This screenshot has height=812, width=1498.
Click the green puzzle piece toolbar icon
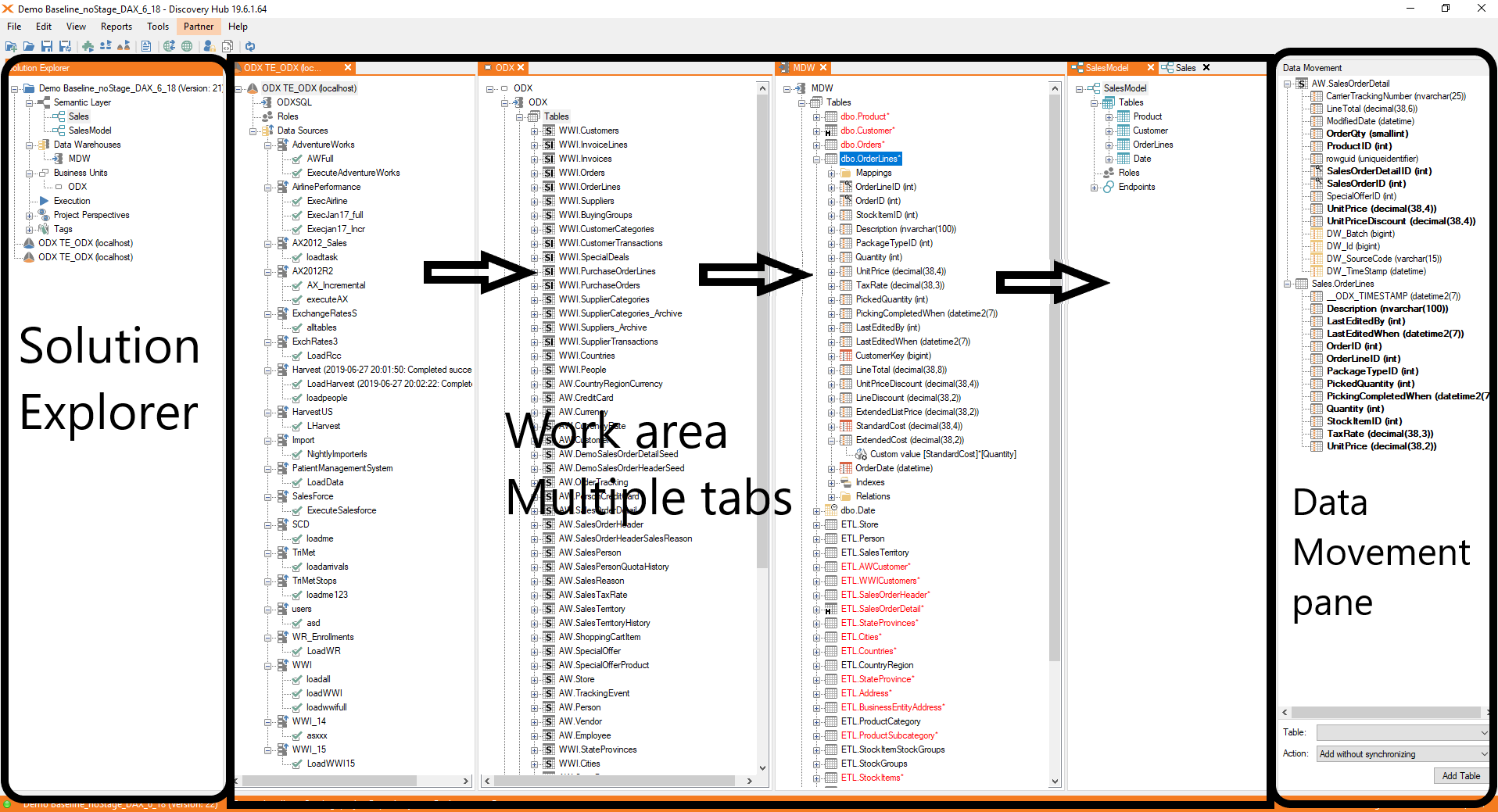pos(88,47)
